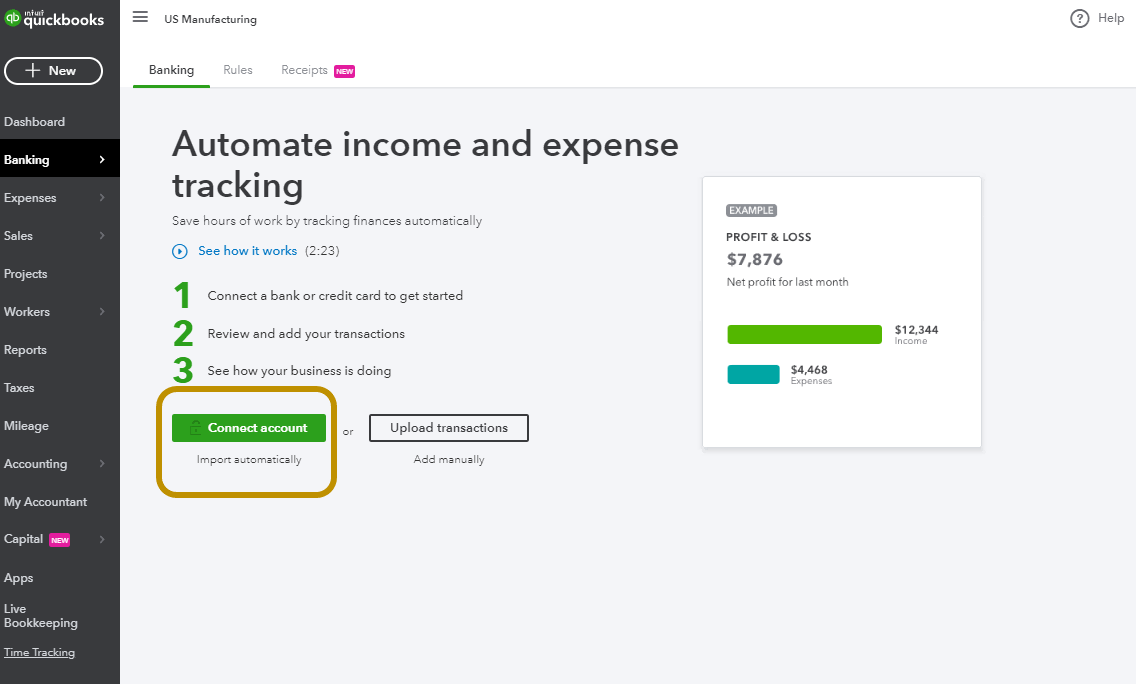Screen dimensions: 1136x684
Task: Click the NEW badge beside Capital
Action: tap(60, 540)
